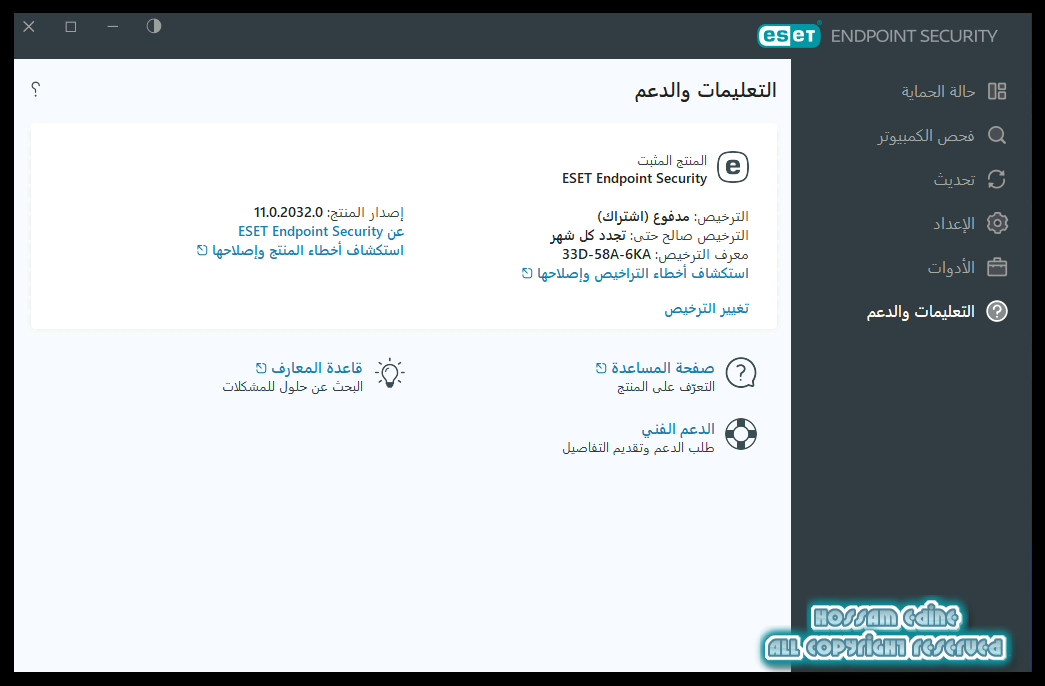Open the eset logo in the header
The image size is (1045, 686).
pos(789,35)
